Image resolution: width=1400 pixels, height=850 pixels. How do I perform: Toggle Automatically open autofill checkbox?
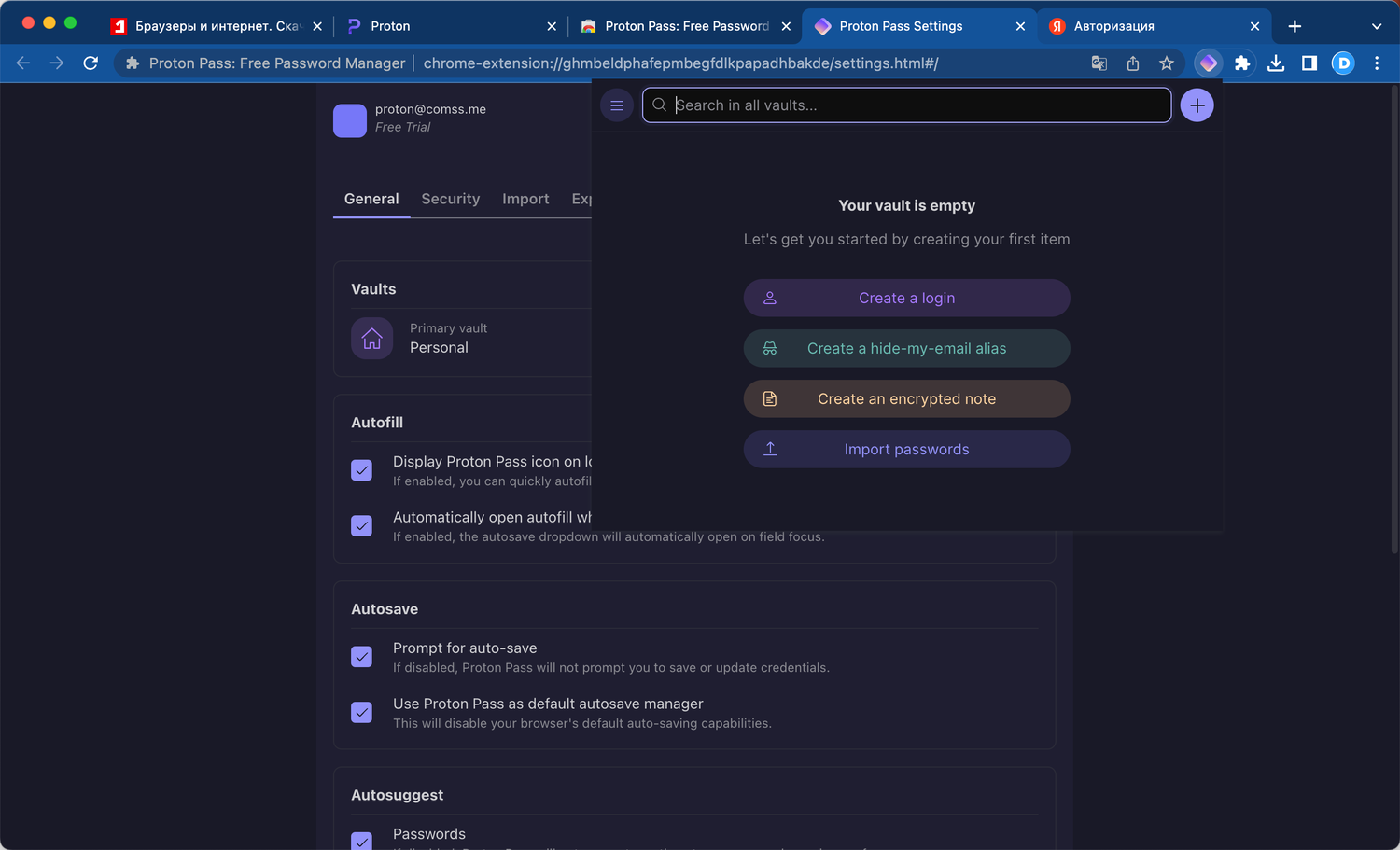(x=362, y=526)
